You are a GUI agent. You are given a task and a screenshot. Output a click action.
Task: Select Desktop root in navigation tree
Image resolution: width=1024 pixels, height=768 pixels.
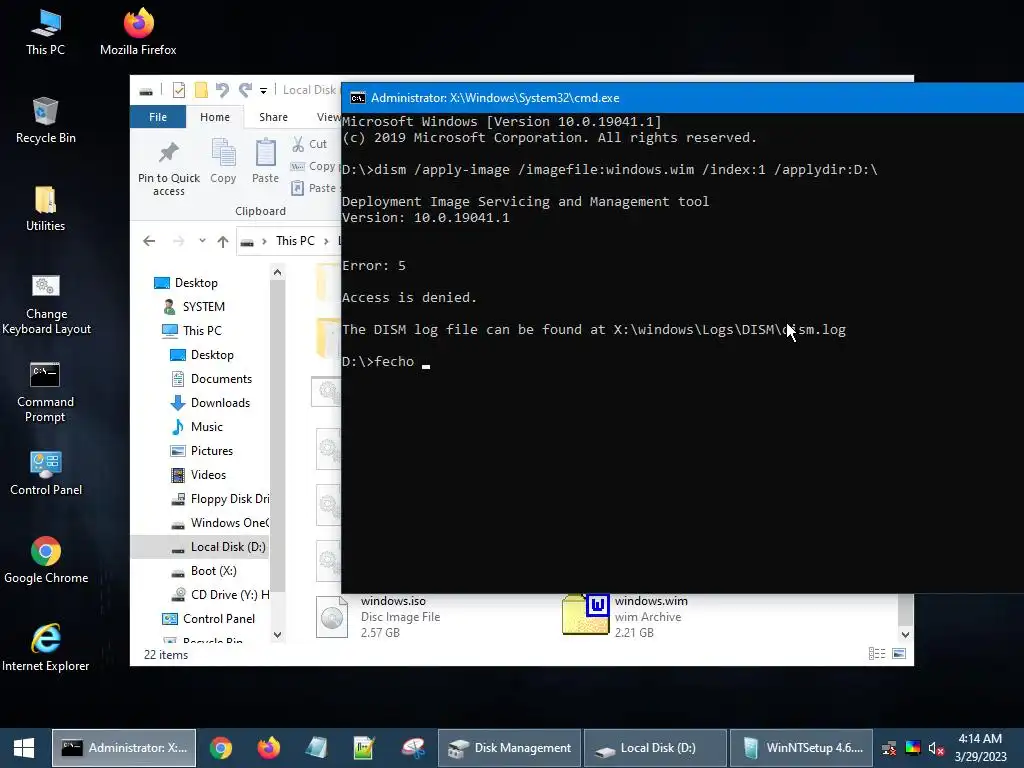(186, 283)
